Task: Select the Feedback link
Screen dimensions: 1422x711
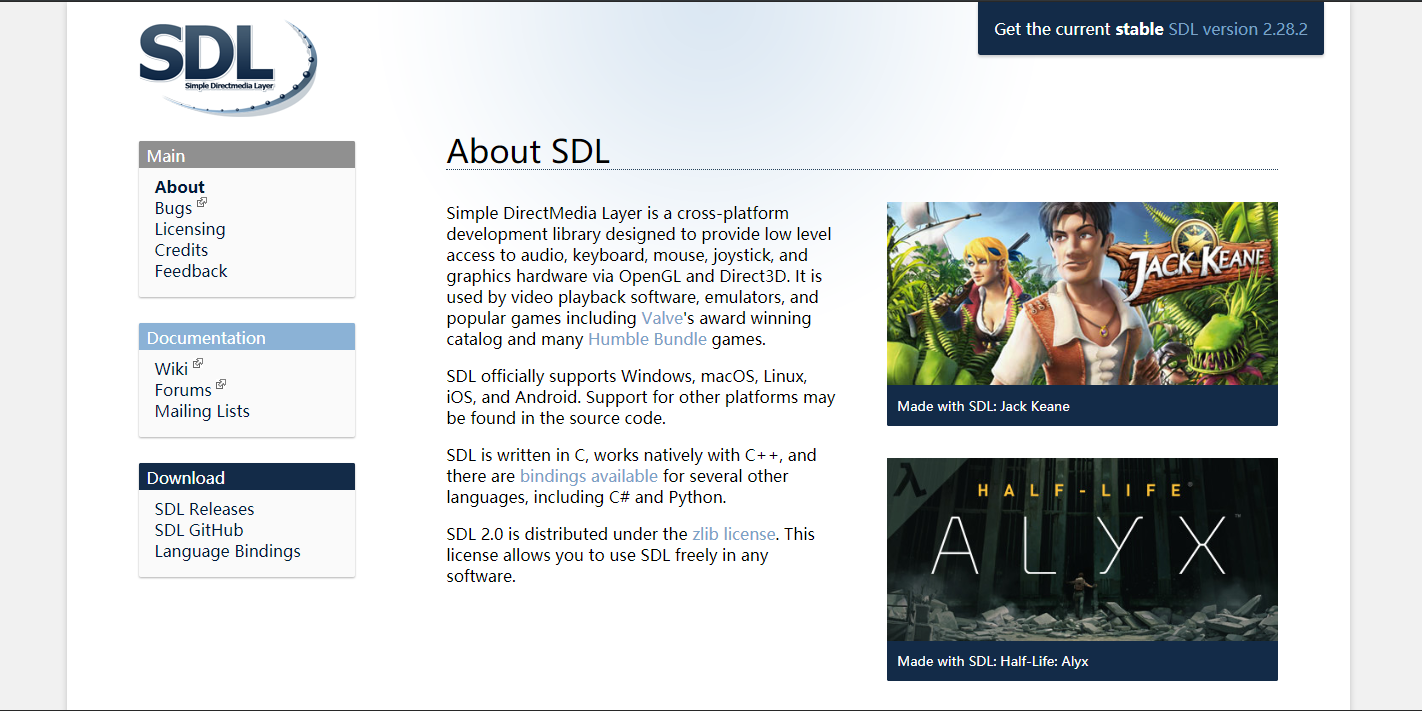Action: pos(191,271)
